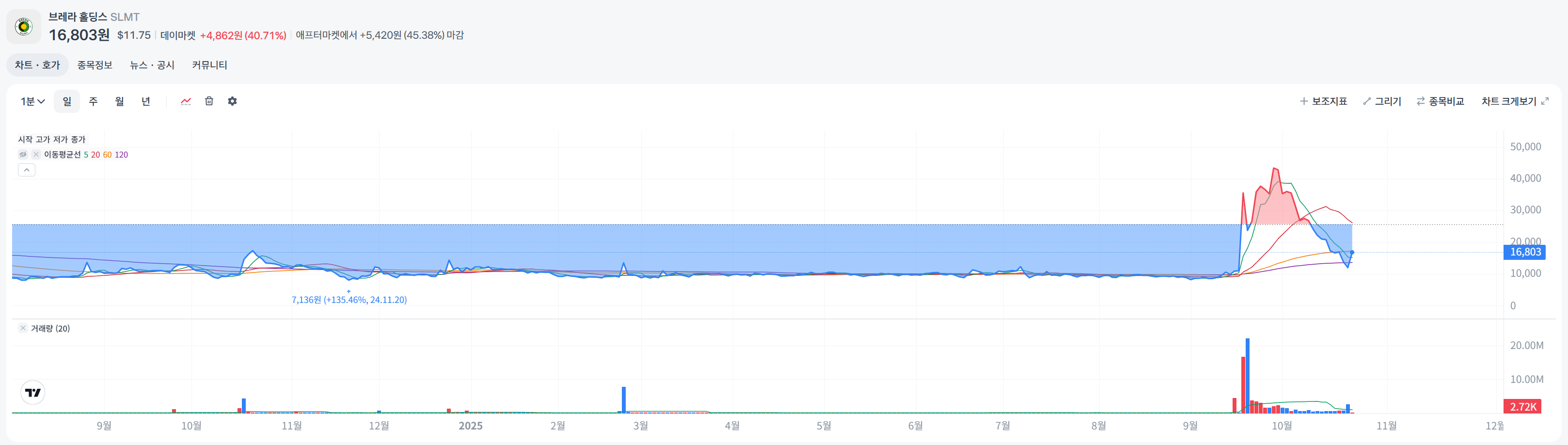Click the purple 120 moving average number
The width and height of the screenshot is (1568, 445).
[x=121, y=155]
